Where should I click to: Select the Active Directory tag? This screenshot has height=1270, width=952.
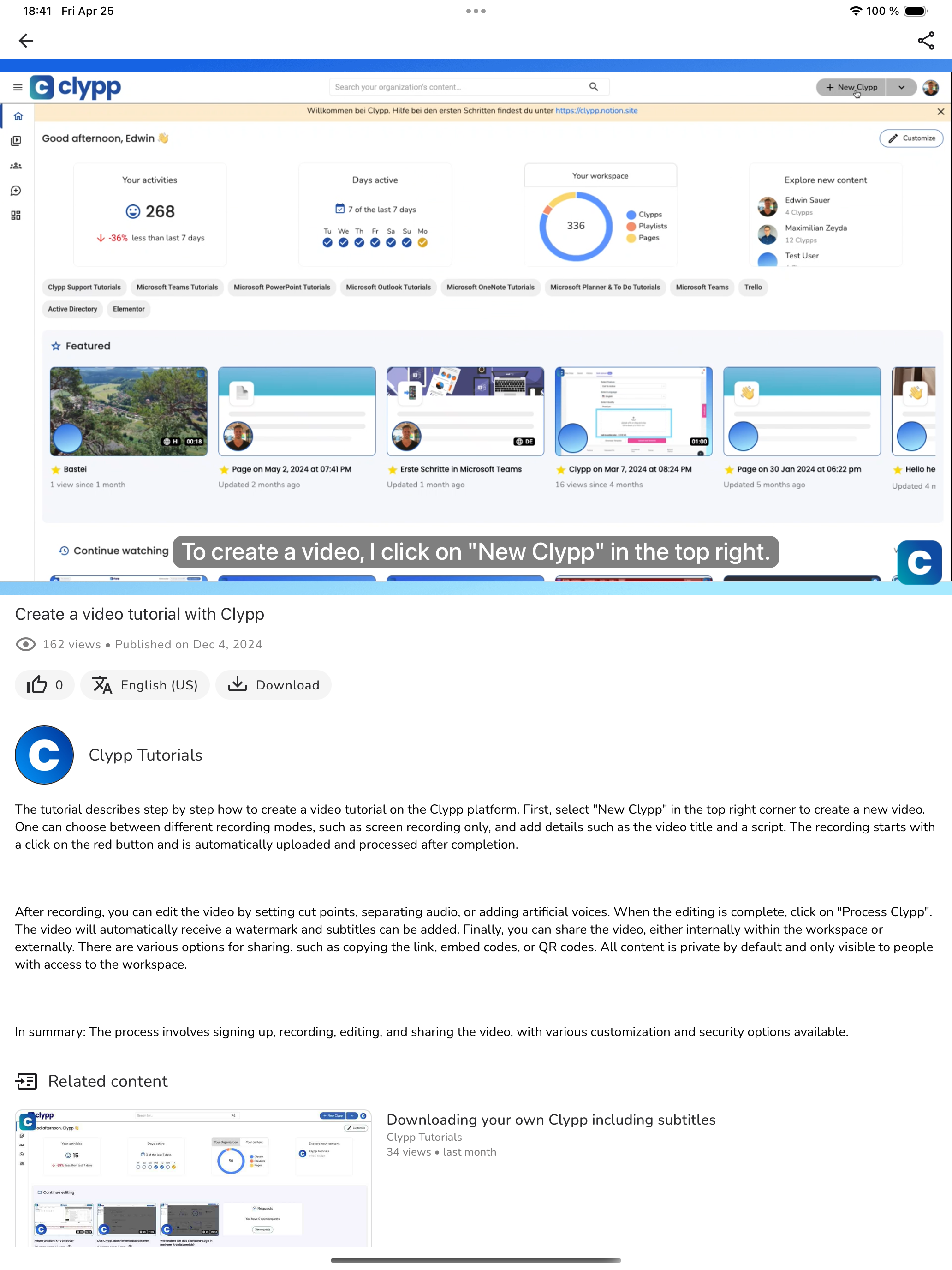(x=72, y=309)
